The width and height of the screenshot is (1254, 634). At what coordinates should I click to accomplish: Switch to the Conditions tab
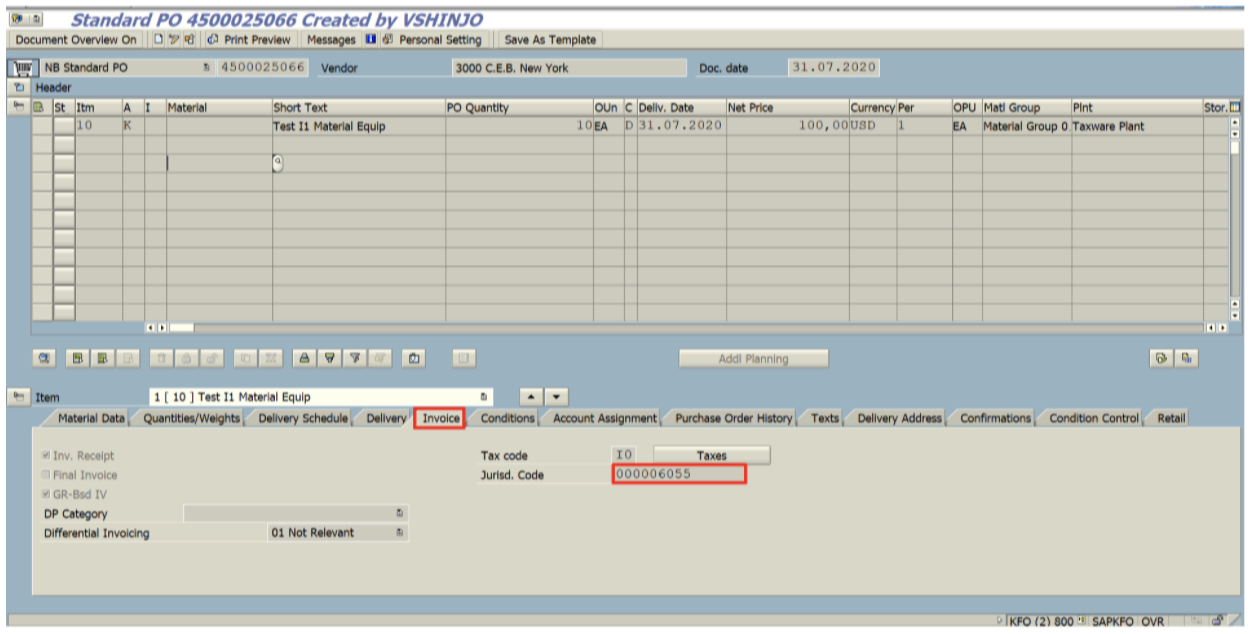point(507,418)
